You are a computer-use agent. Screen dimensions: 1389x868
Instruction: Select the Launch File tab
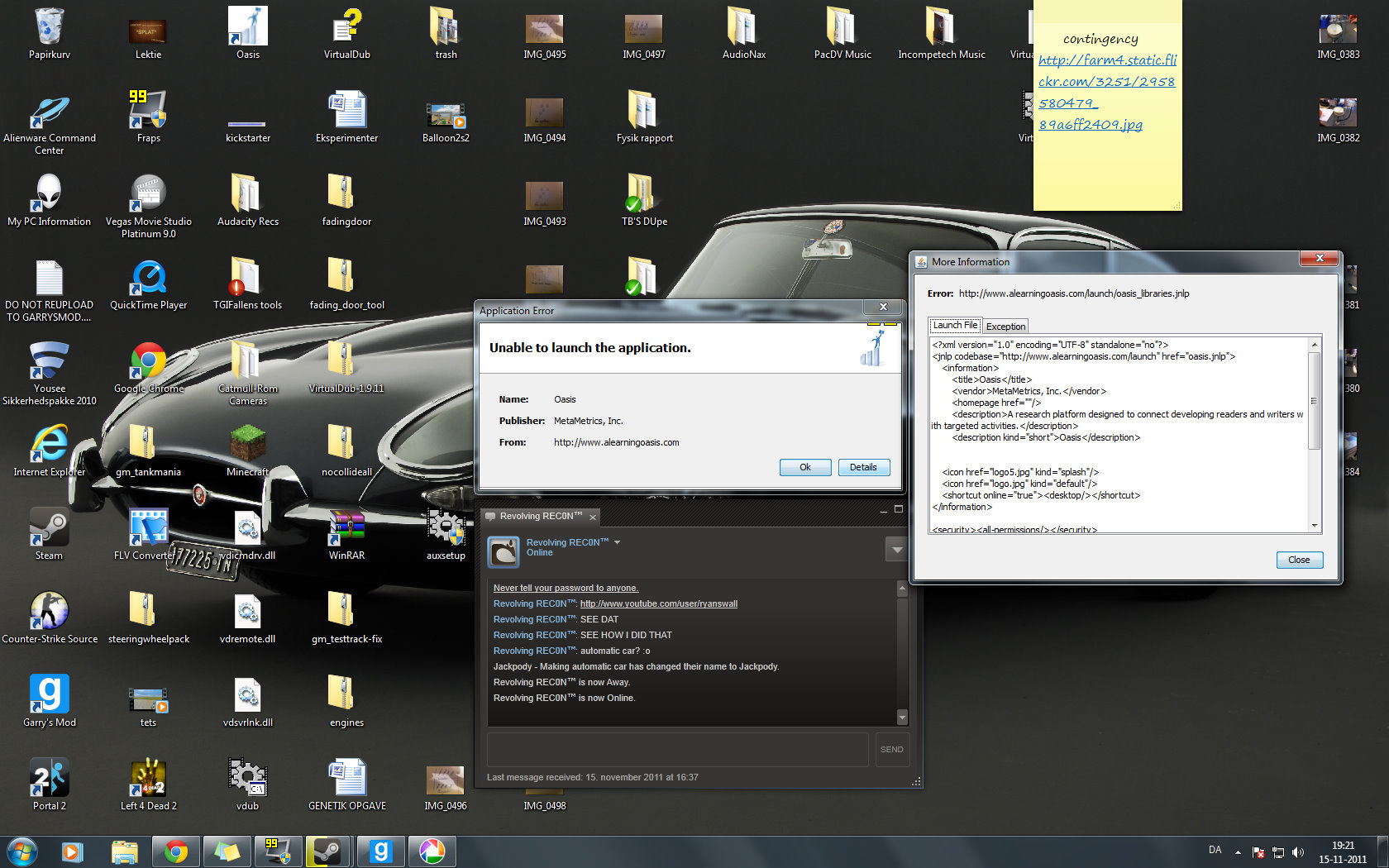(x=955, y=326)
